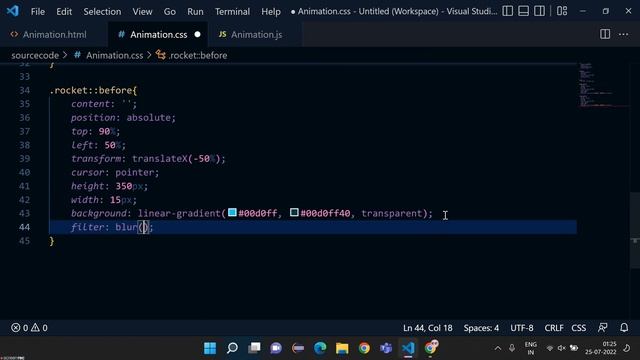640x360 pixels.
Task: Open Google Chrome from taskbar
Action: (364, 348)
